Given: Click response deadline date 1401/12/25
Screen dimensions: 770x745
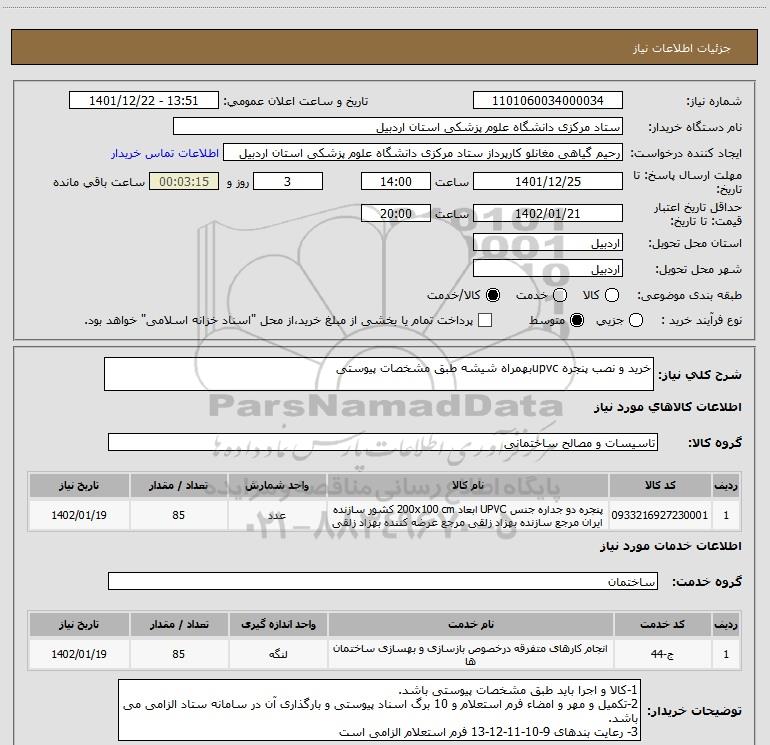Looking at the screenshot, I should (548, 181).
